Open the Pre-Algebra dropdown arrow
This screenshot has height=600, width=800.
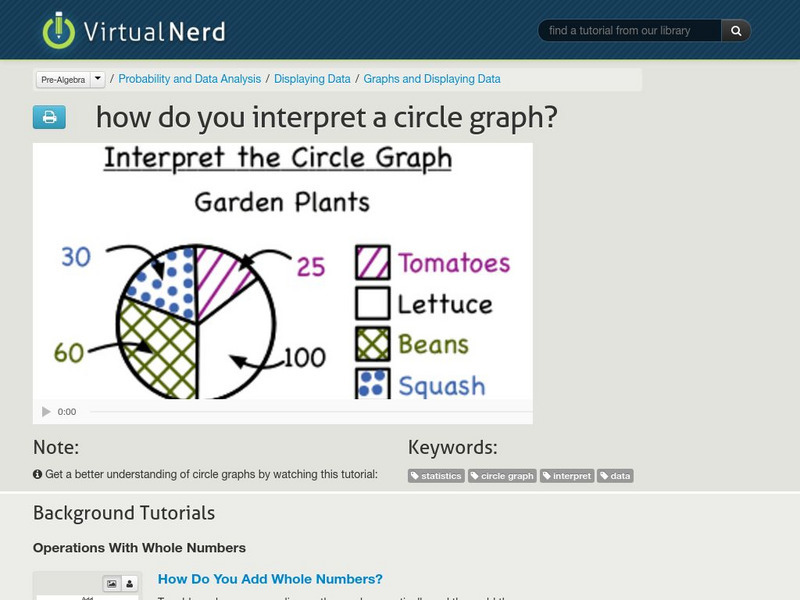pos(97,79)
